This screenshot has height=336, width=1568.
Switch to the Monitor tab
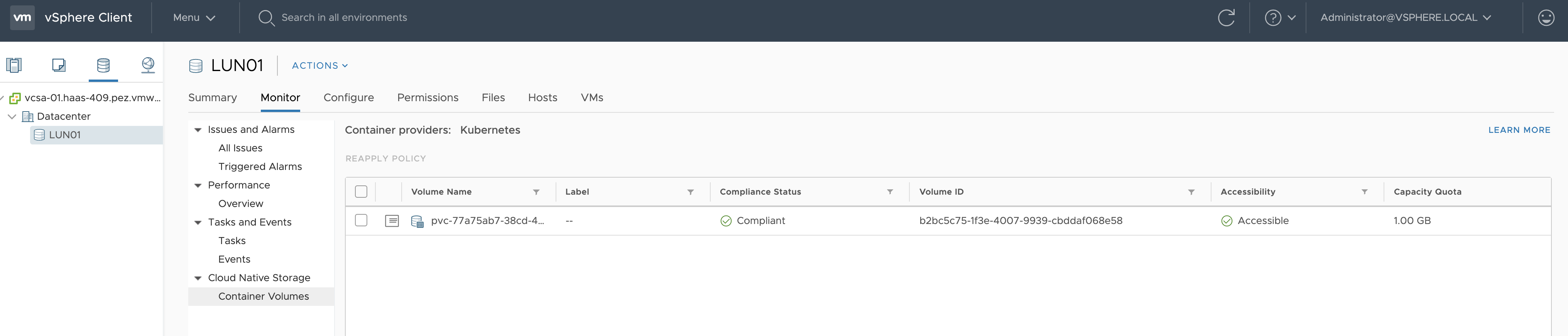(x=280, y=98)
